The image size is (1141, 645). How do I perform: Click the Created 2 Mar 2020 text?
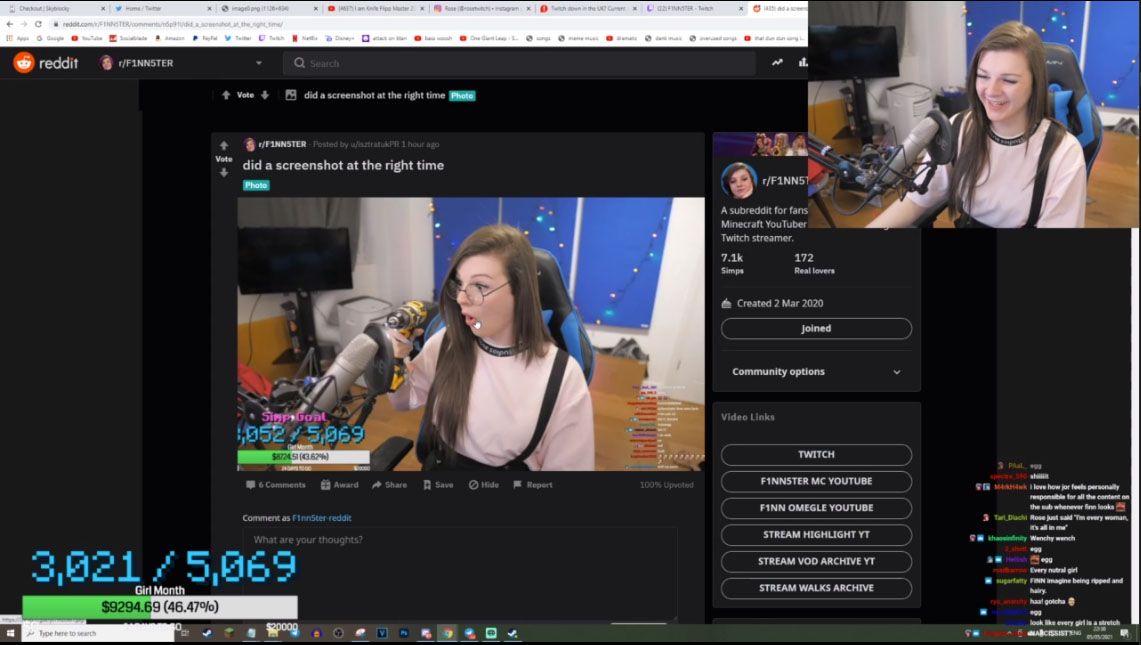tap(779, 304)
